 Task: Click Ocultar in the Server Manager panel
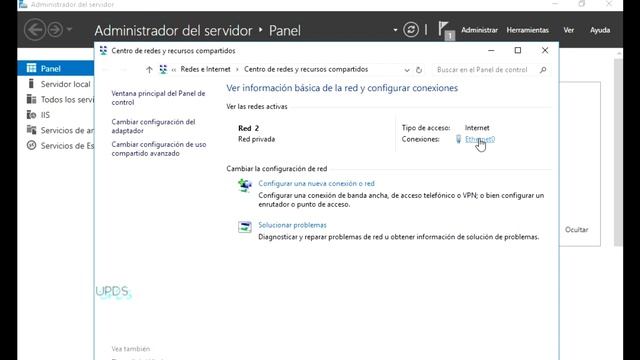[576, 229]
